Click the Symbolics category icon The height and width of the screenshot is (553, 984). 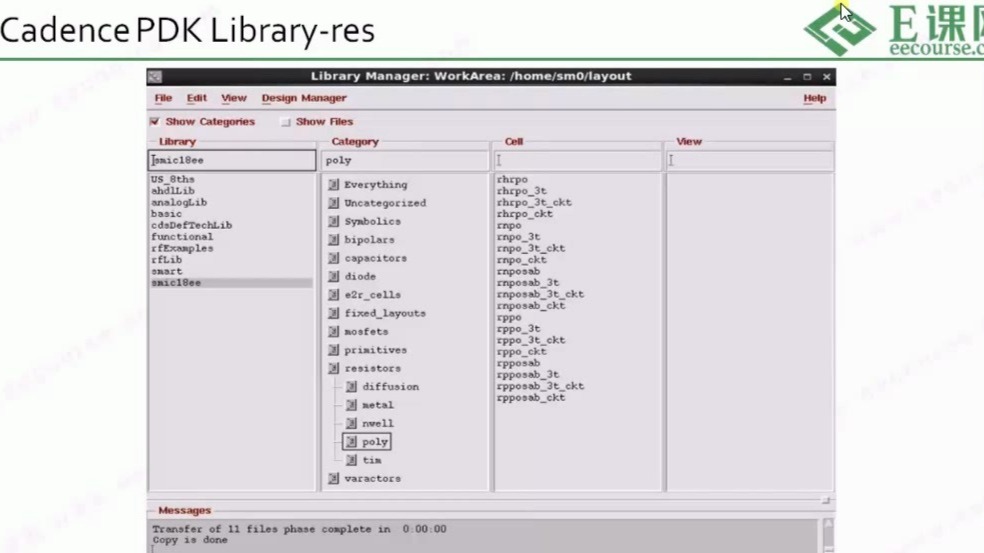click(334, 221)
